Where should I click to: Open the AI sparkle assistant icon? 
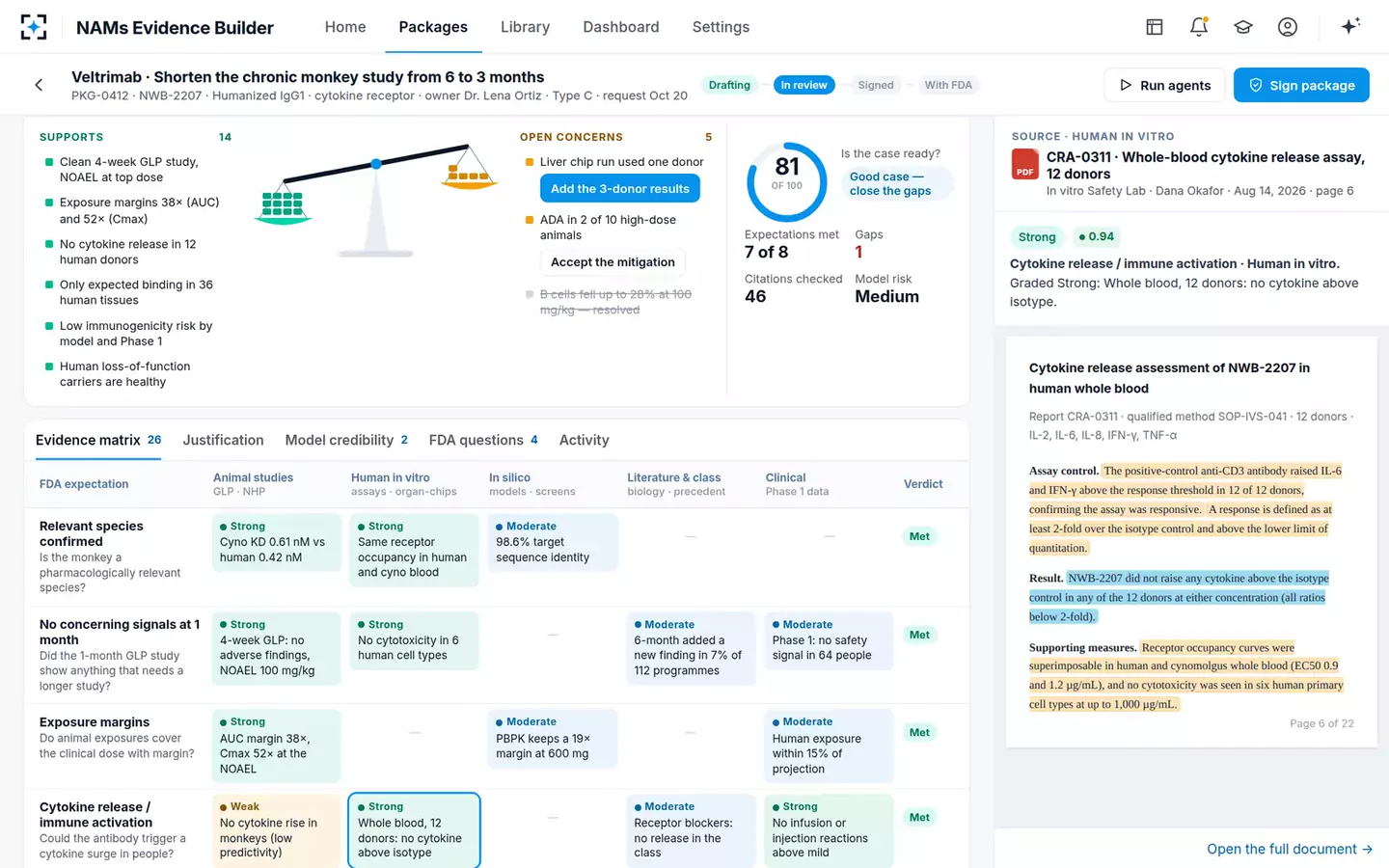point(1350,26)
